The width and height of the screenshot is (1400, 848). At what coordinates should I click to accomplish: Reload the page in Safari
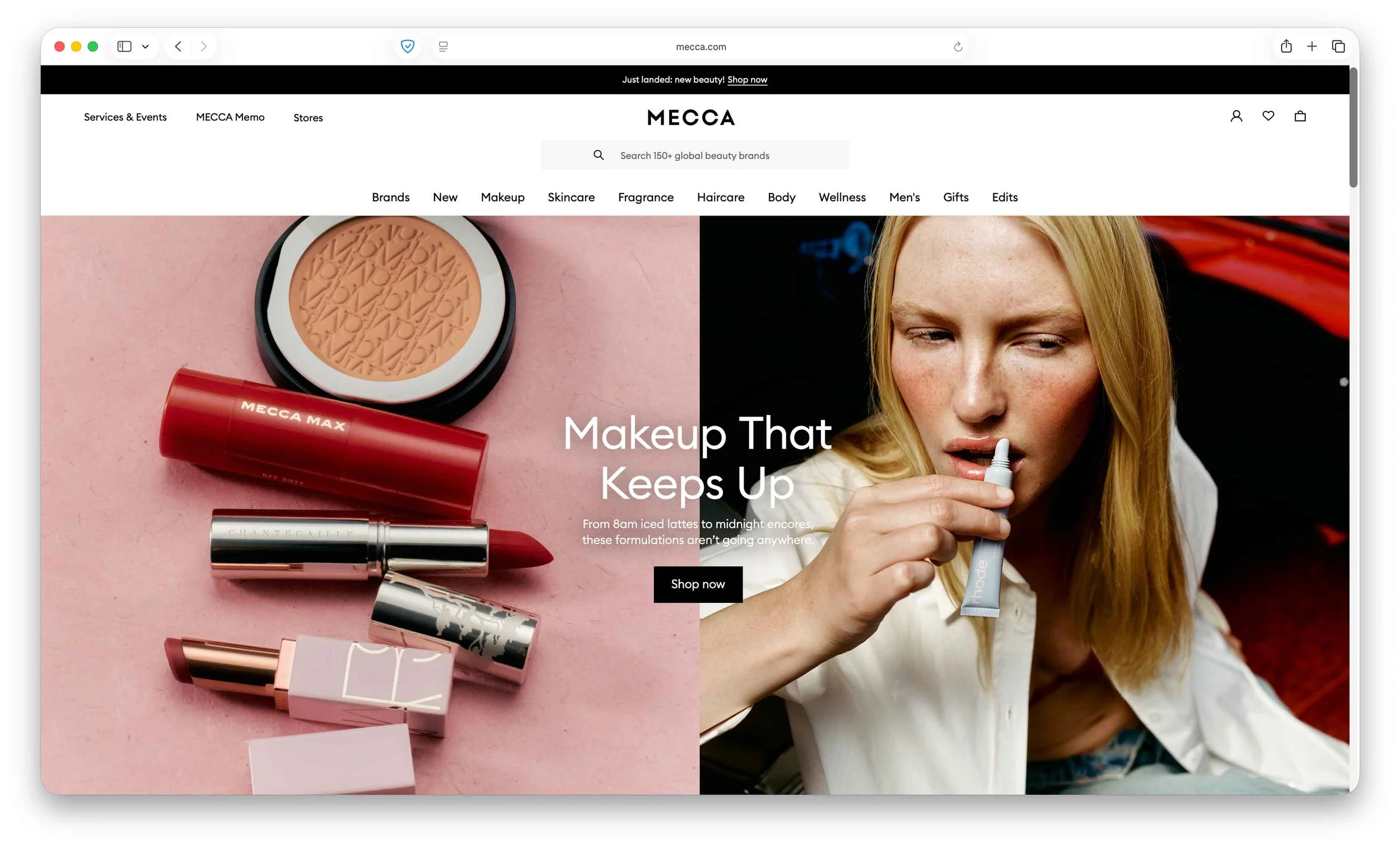coord(958,47)
